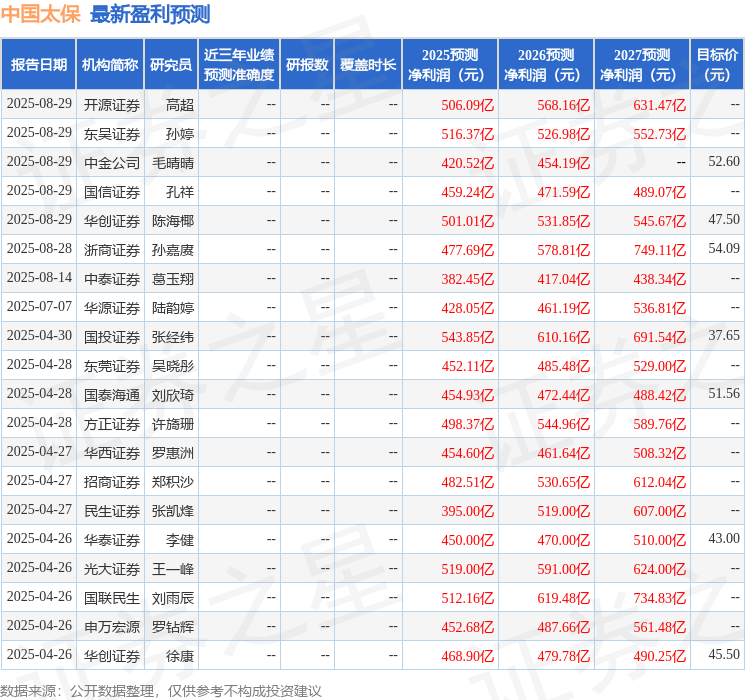Screen dimensions: 745x700
Task: Click the 报告日期 column header
Action: tap(38, 64)
